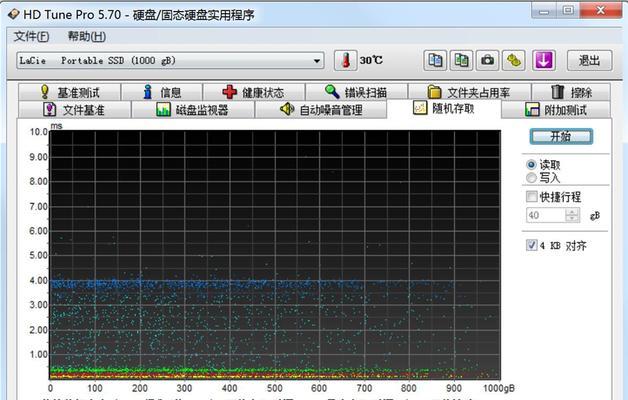Screen dimensions: 628x400
Task: Open the 文件基准 file benchmark tab
Action: click(x=74, y=110)
